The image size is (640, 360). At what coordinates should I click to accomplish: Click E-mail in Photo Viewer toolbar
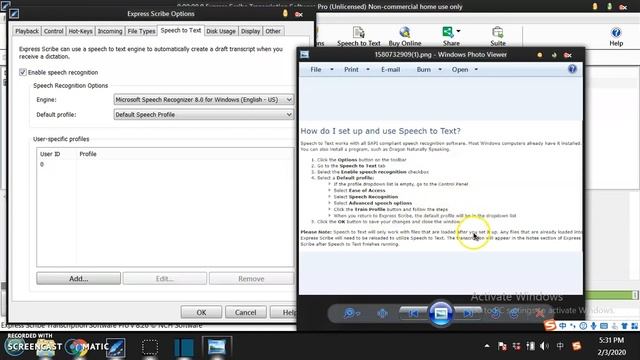(x=390, y=69)
